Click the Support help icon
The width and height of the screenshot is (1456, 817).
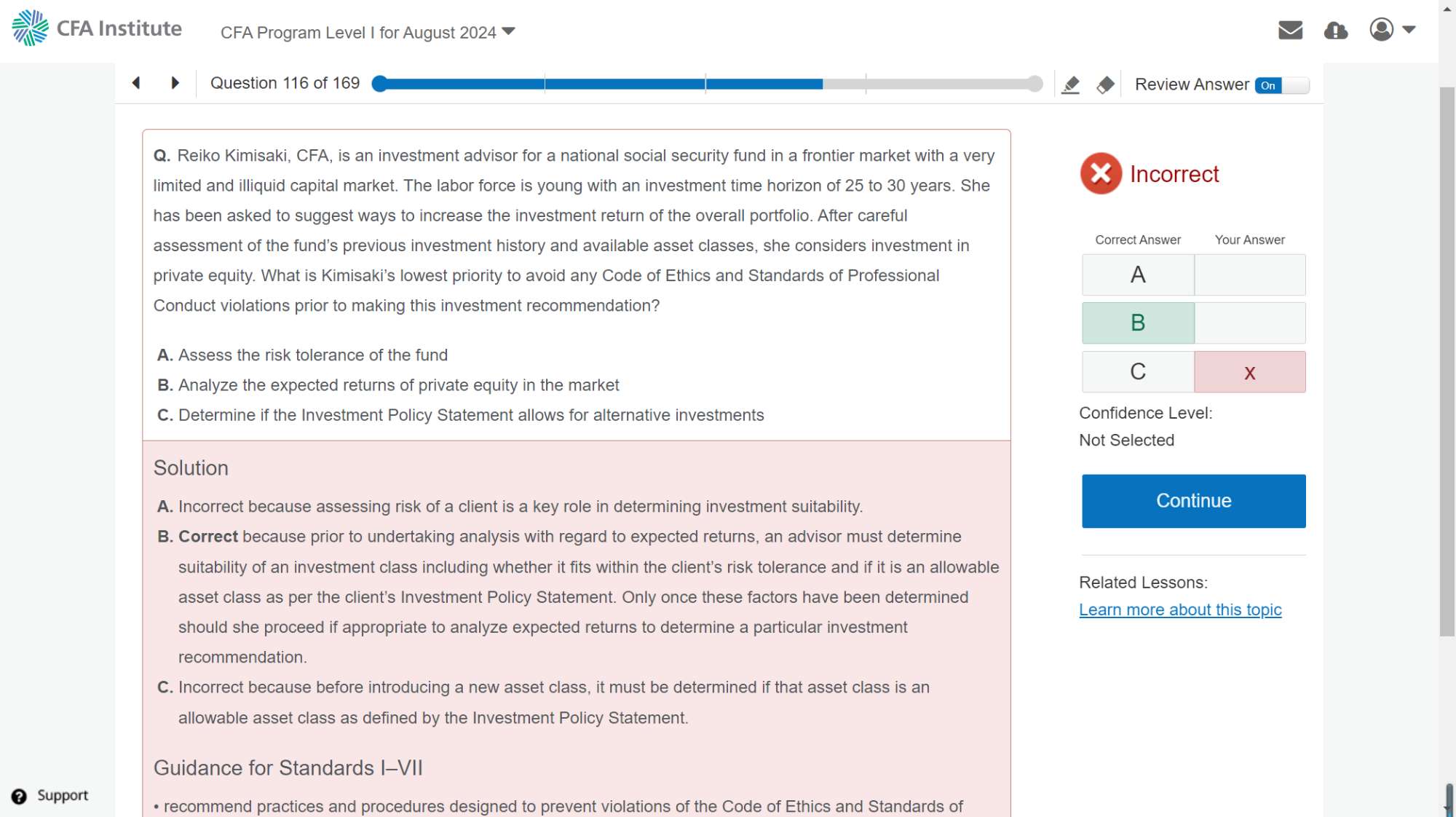point(20,796)
